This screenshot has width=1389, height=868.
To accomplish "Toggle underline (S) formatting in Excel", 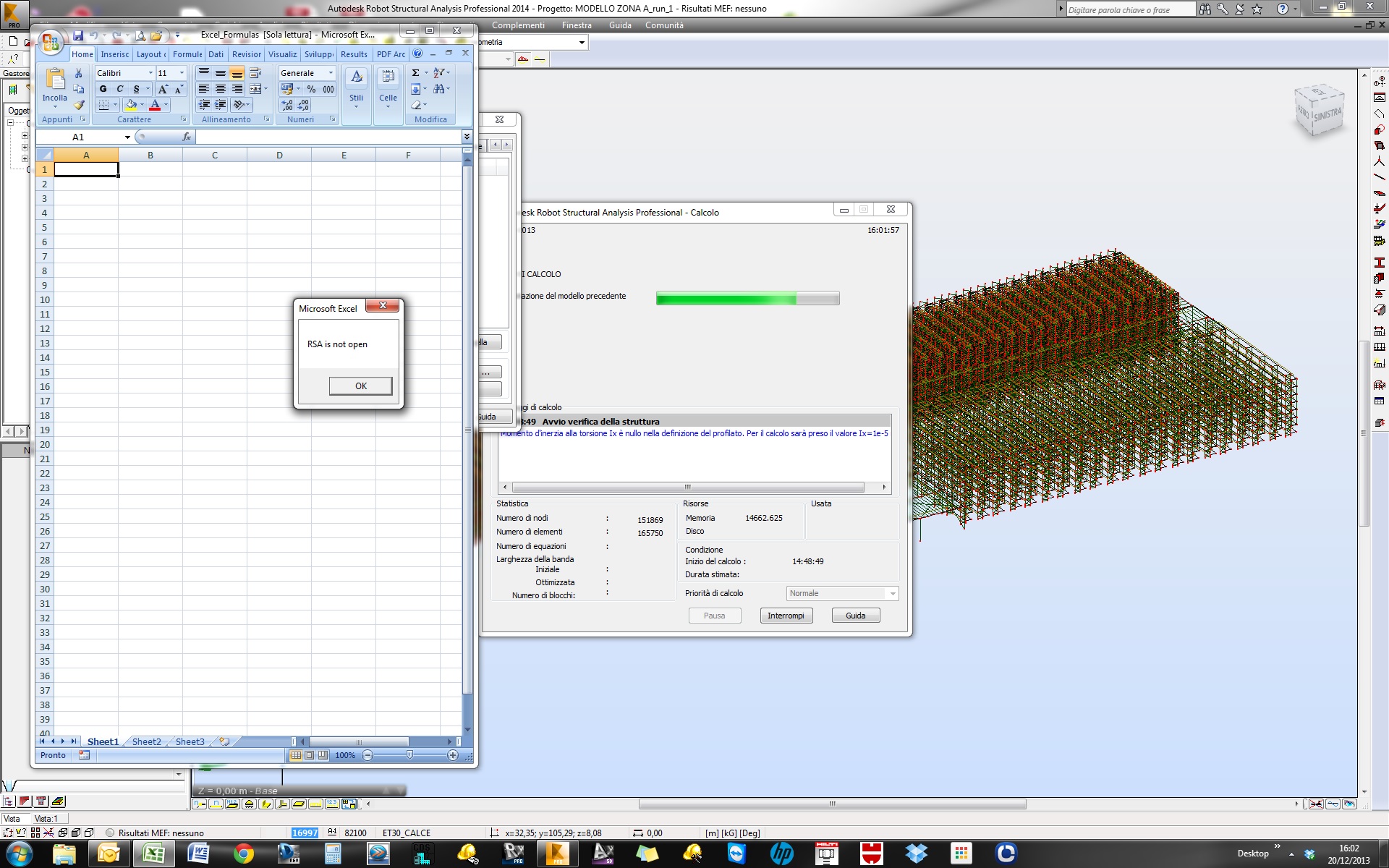I will click(x=136, y=89).
